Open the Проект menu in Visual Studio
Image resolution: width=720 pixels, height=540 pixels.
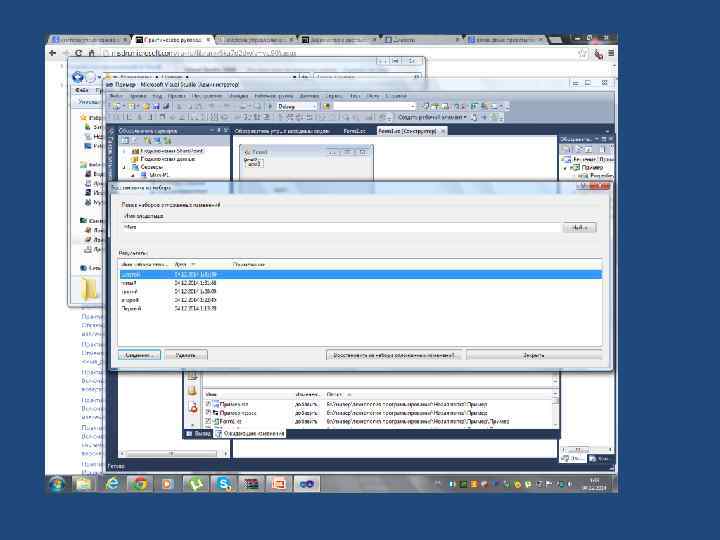pyautogui.click(x=176, y=96)
